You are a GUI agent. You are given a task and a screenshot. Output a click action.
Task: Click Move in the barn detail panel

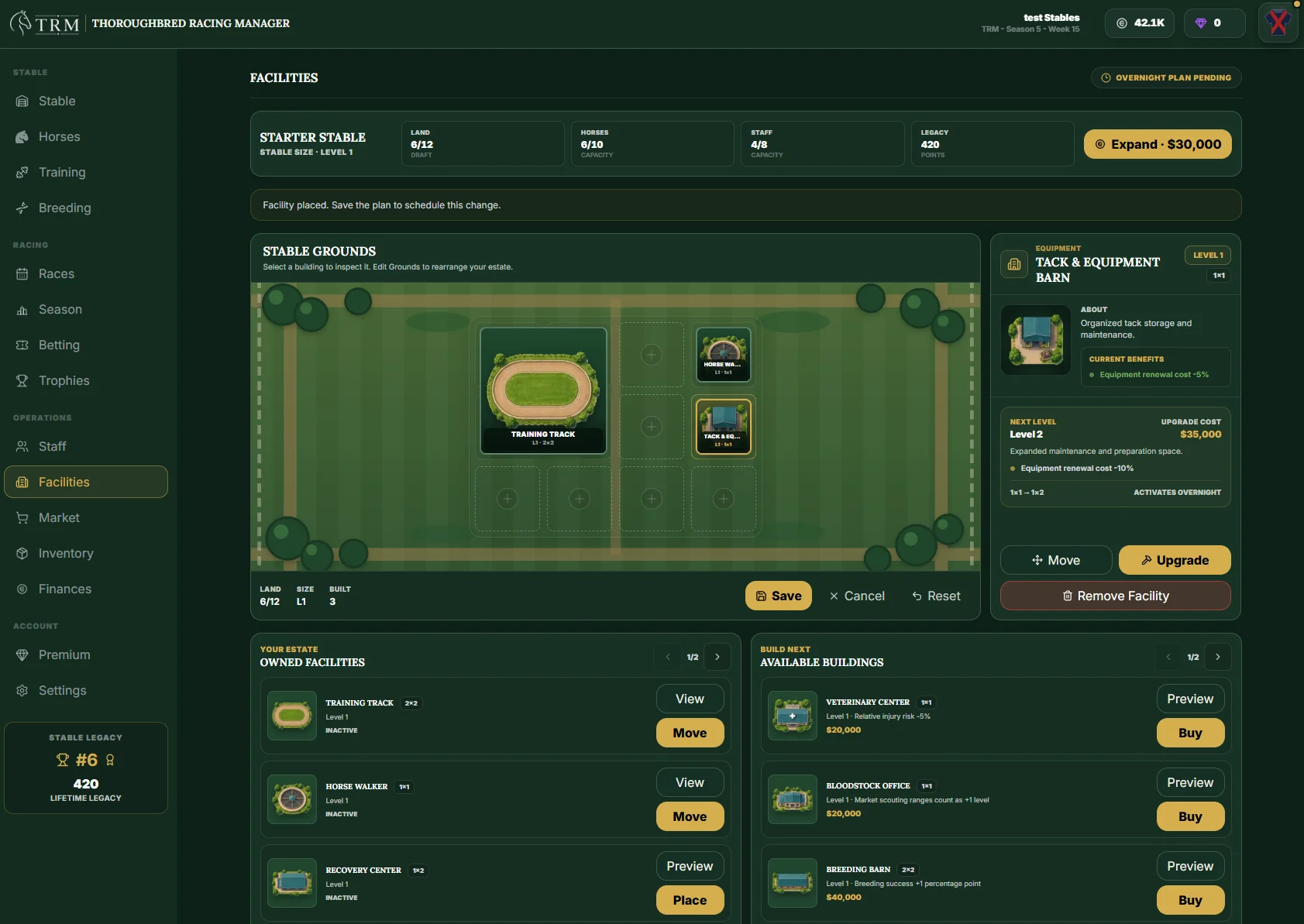pyautogui.click(x=1056, y=560)
